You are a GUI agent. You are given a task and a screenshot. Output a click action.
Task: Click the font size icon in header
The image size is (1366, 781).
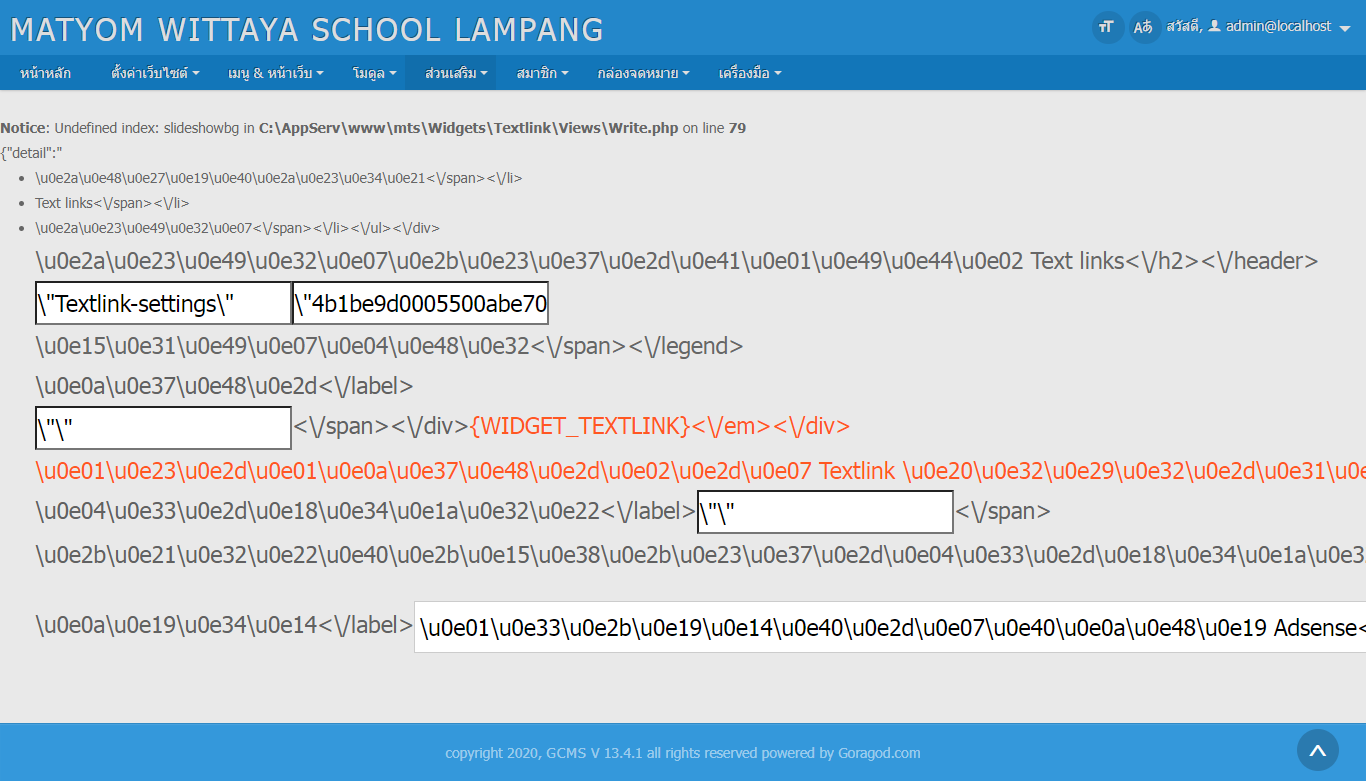1108,27
